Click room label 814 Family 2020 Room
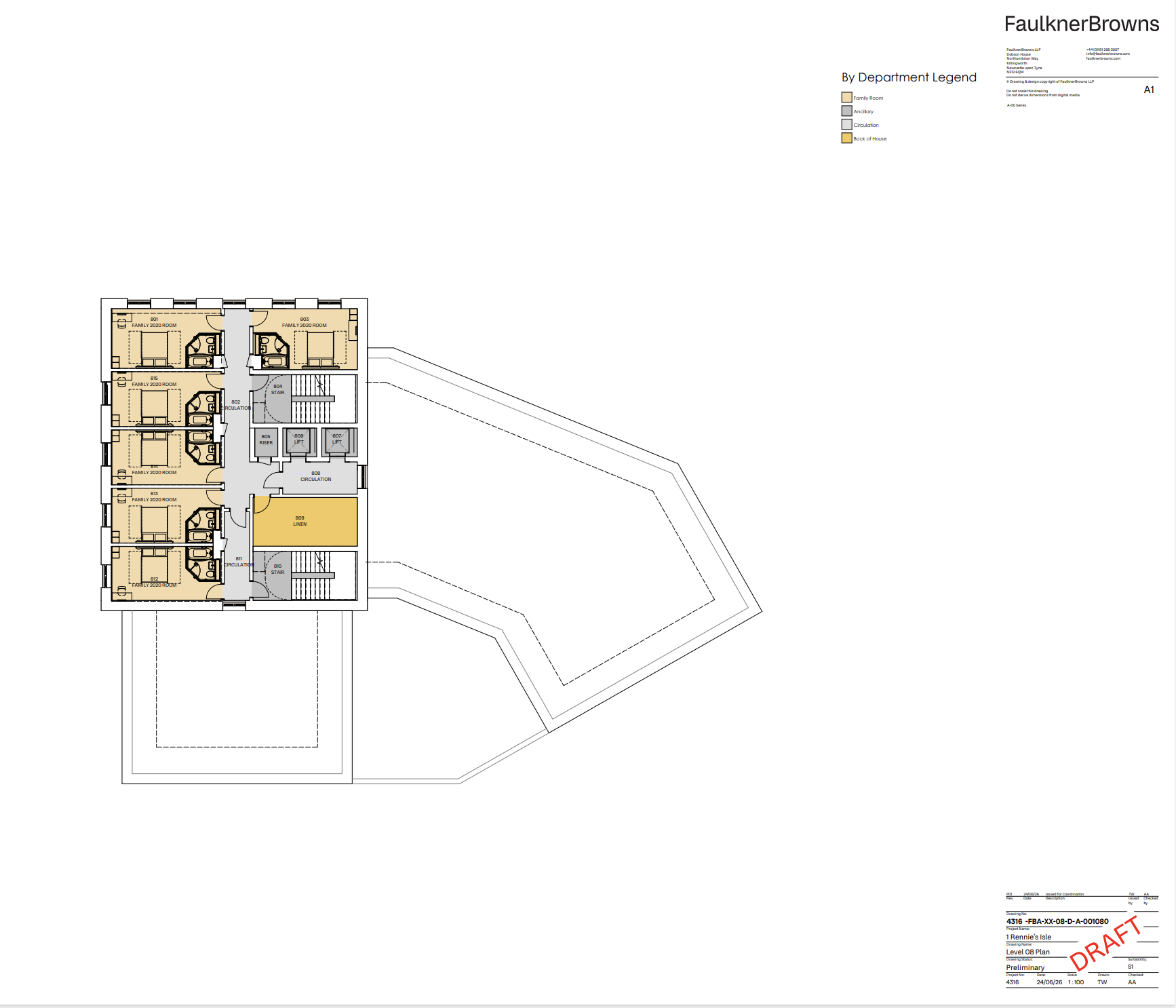The width and height of the screenshot is (1176, 1008). click(154, 469)
